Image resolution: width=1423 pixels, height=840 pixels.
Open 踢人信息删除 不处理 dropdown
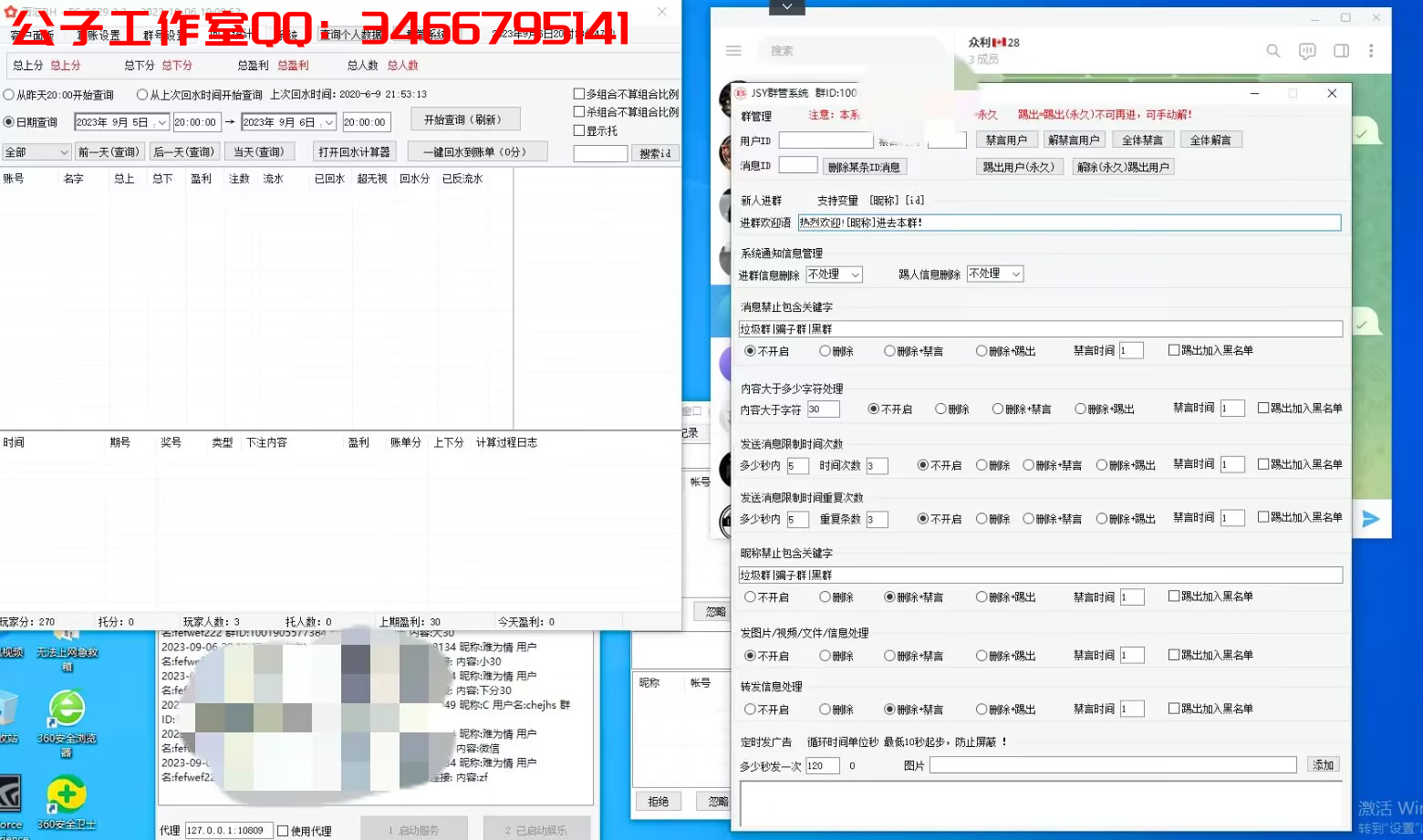1016,274
